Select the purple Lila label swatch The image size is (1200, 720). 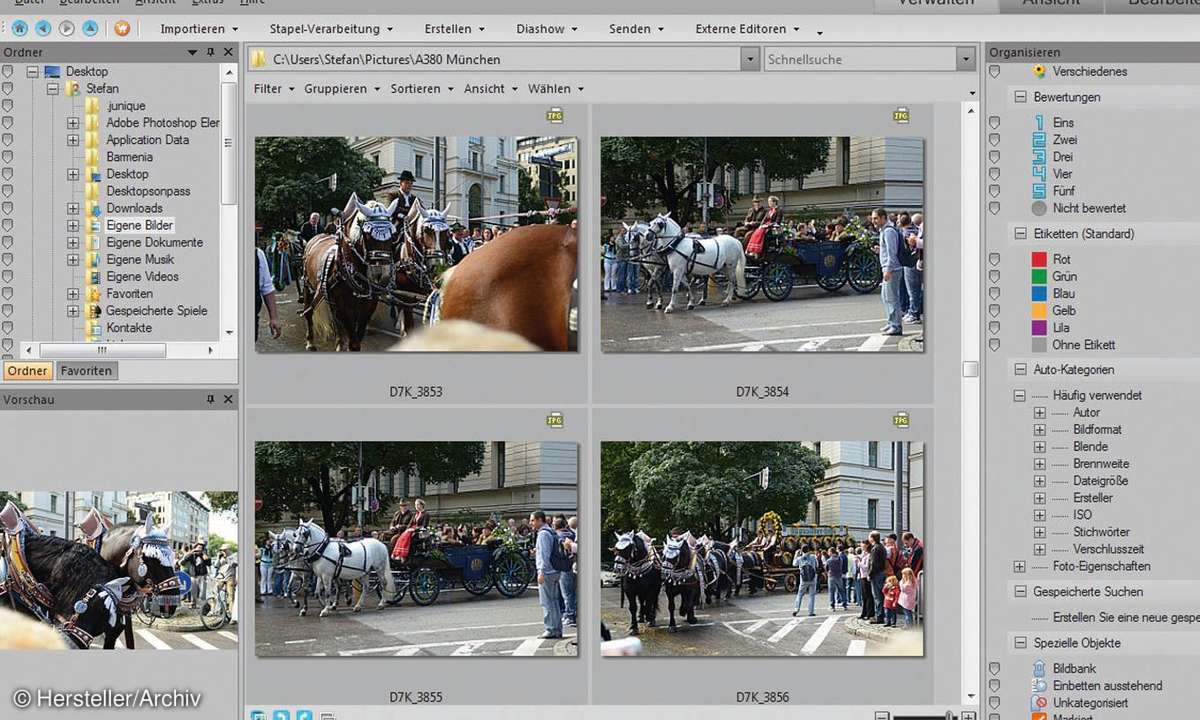coord(1039,328)
